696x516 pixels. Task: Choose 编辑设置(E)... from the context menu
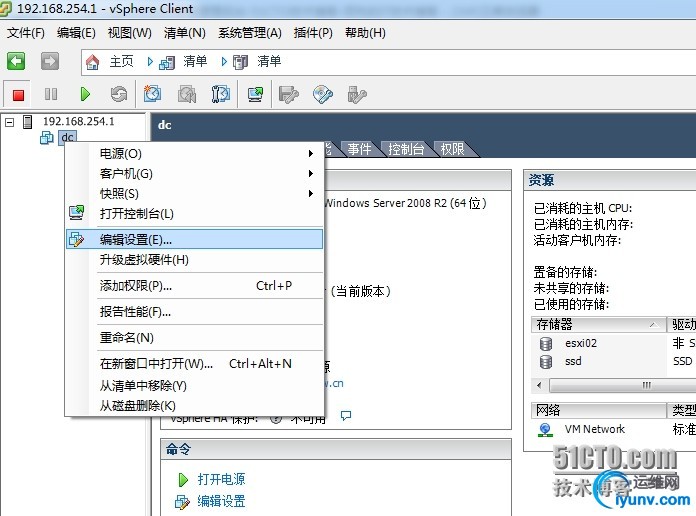point(194,239)
